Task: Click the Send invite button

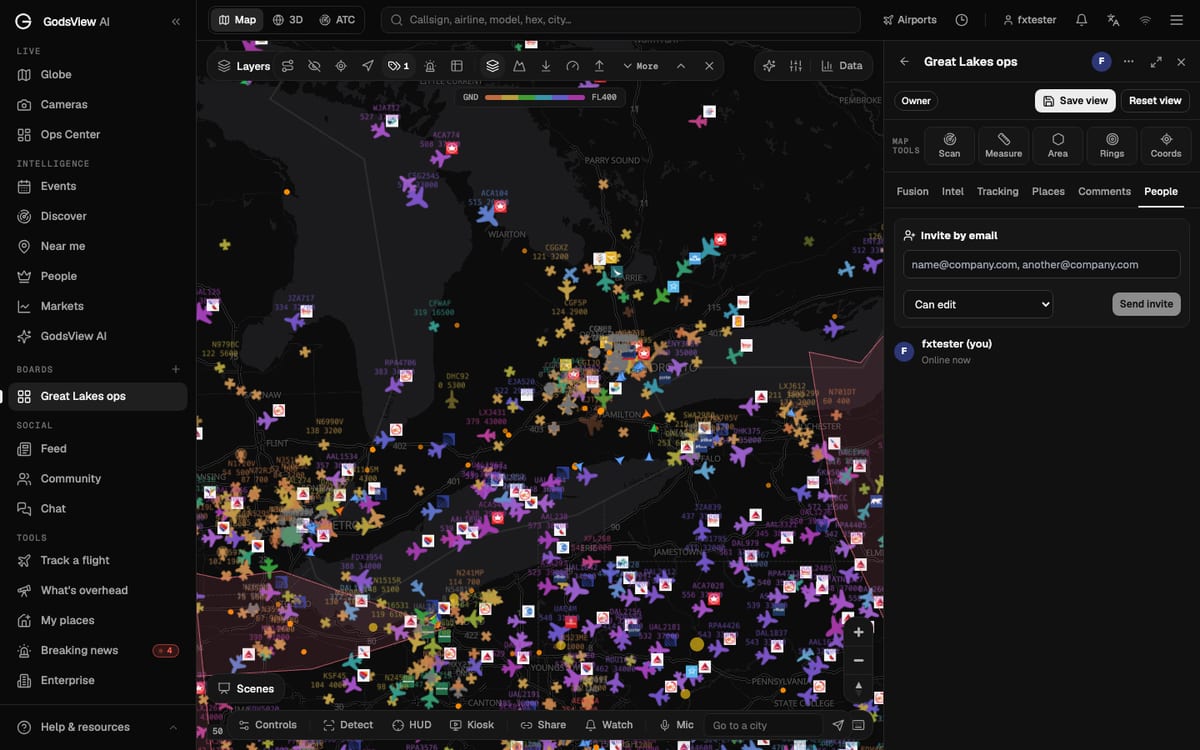Action: click(x=1146, y=304)
